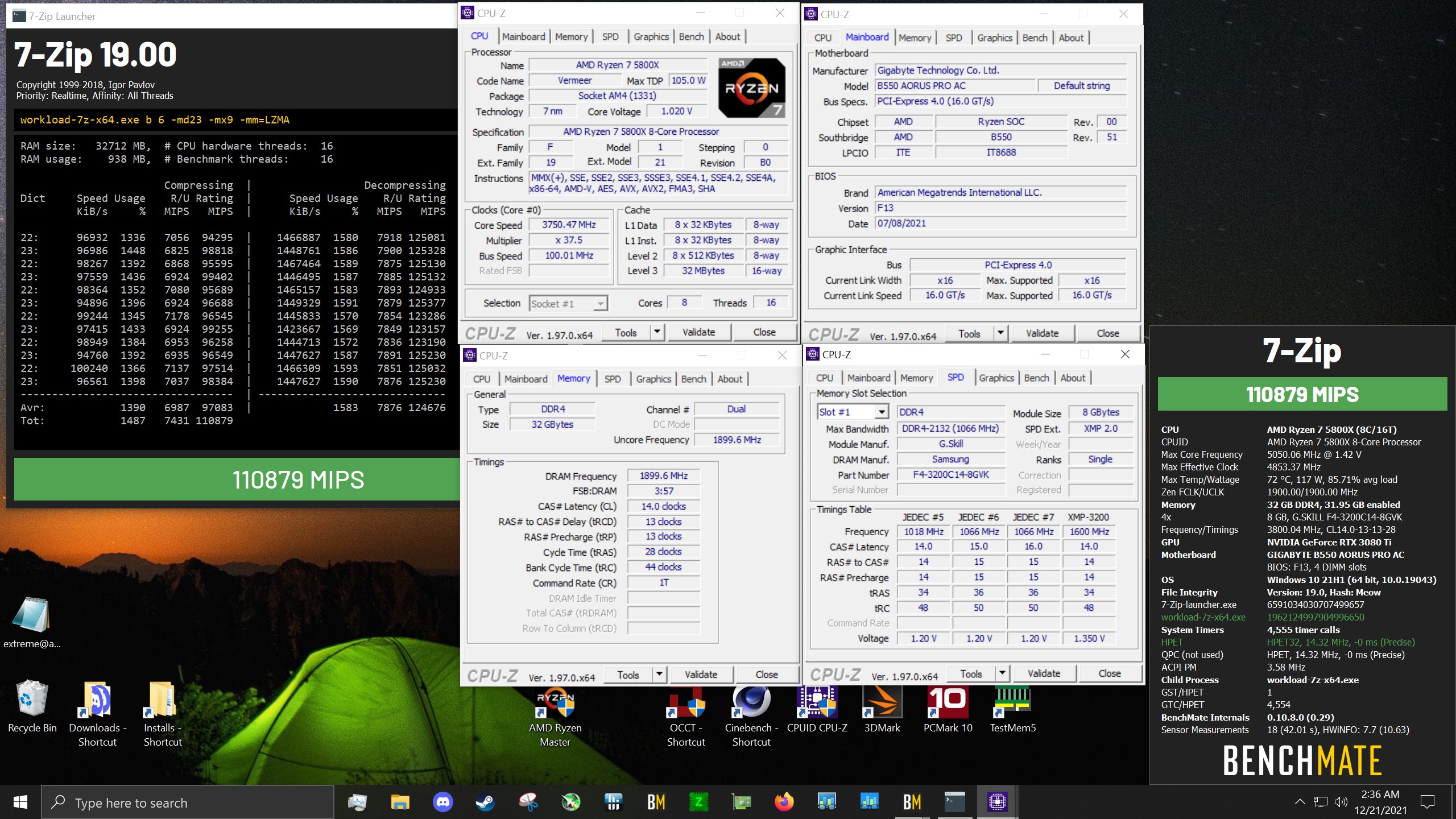Switch to Memory tab in the CPU window
Viewport: 1456px width, 819px height.
pos(572,37)
